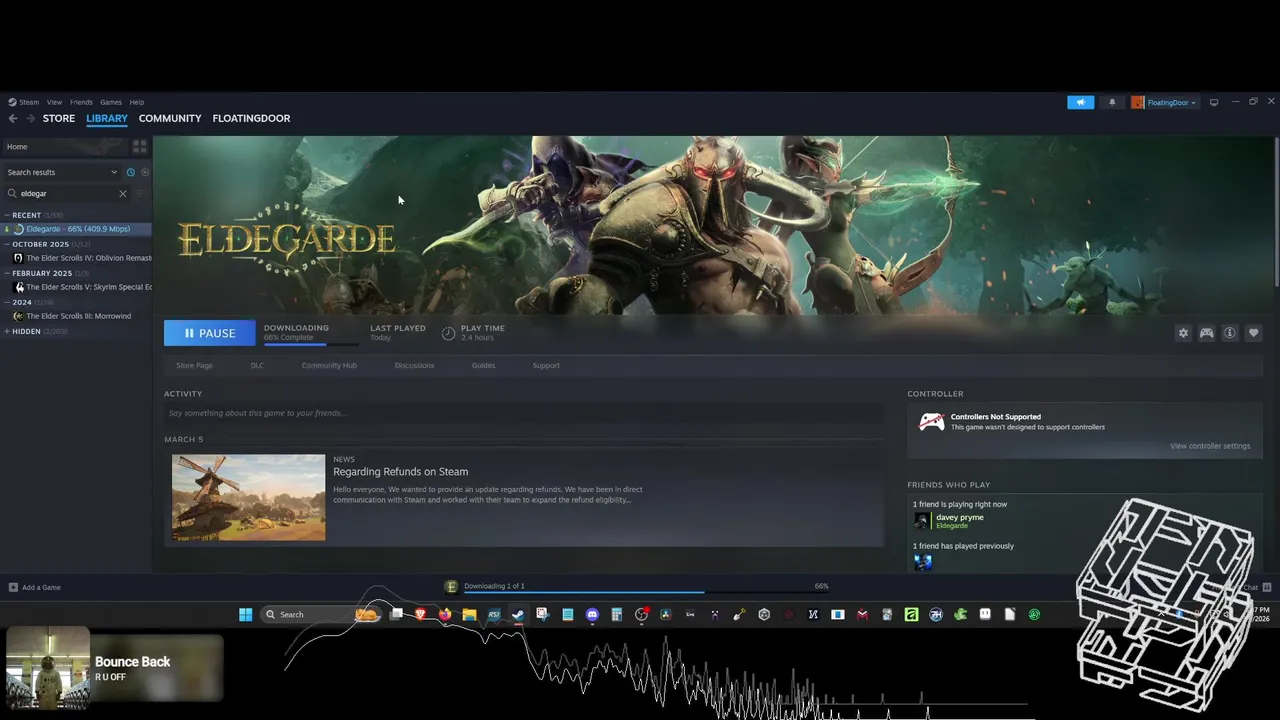
Task: Open View controller settings link
Action: coord(1210,446)
